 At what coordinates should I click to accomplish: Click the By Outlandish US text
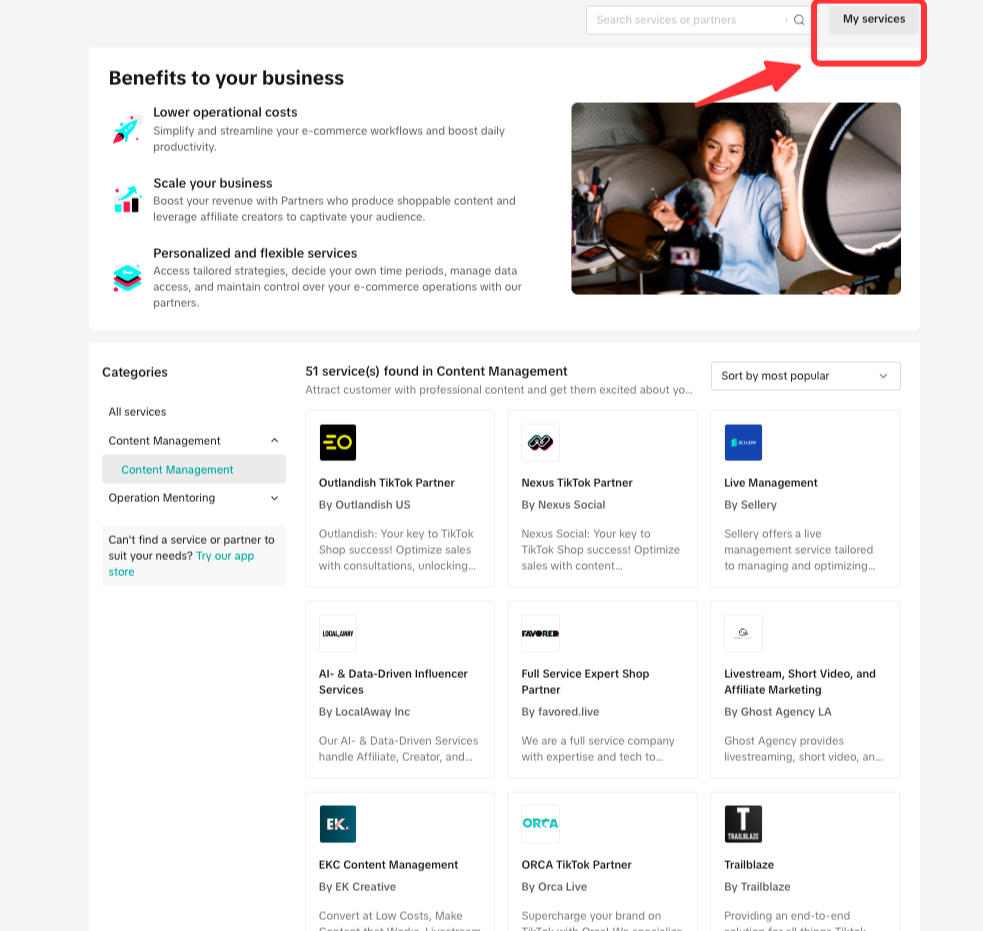(364, 504)
